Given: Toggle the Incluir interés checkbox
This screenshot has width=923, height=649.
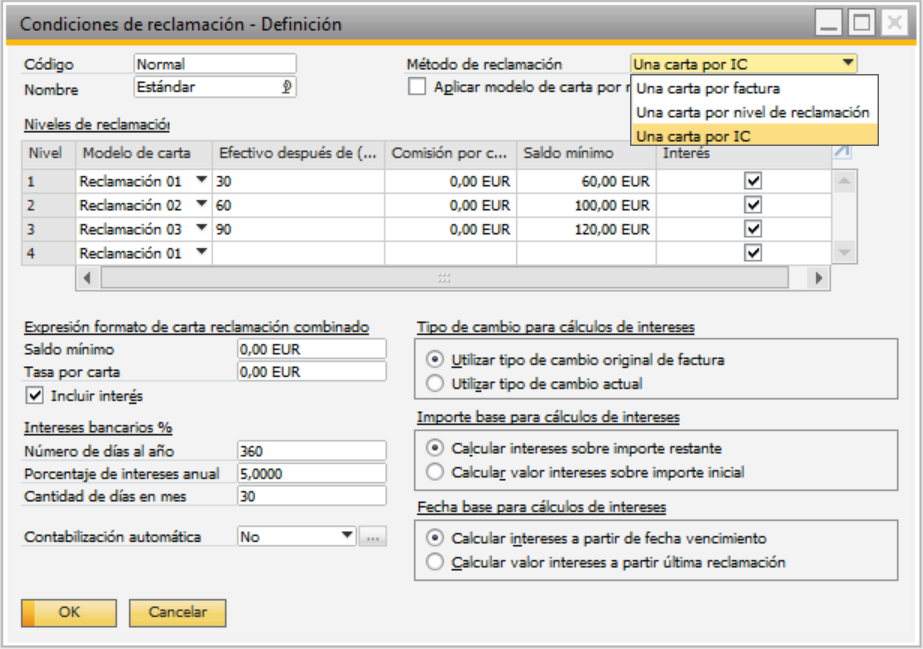Looking at the screenshot, I should (35, 395).
